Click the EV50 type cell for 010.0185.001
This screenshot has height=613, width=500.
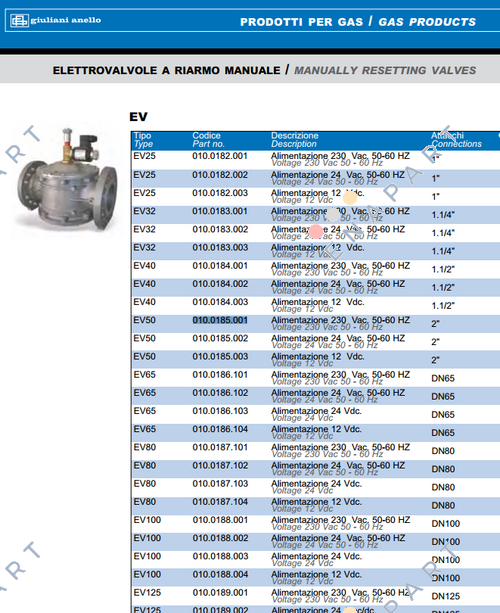coord(144,320)
